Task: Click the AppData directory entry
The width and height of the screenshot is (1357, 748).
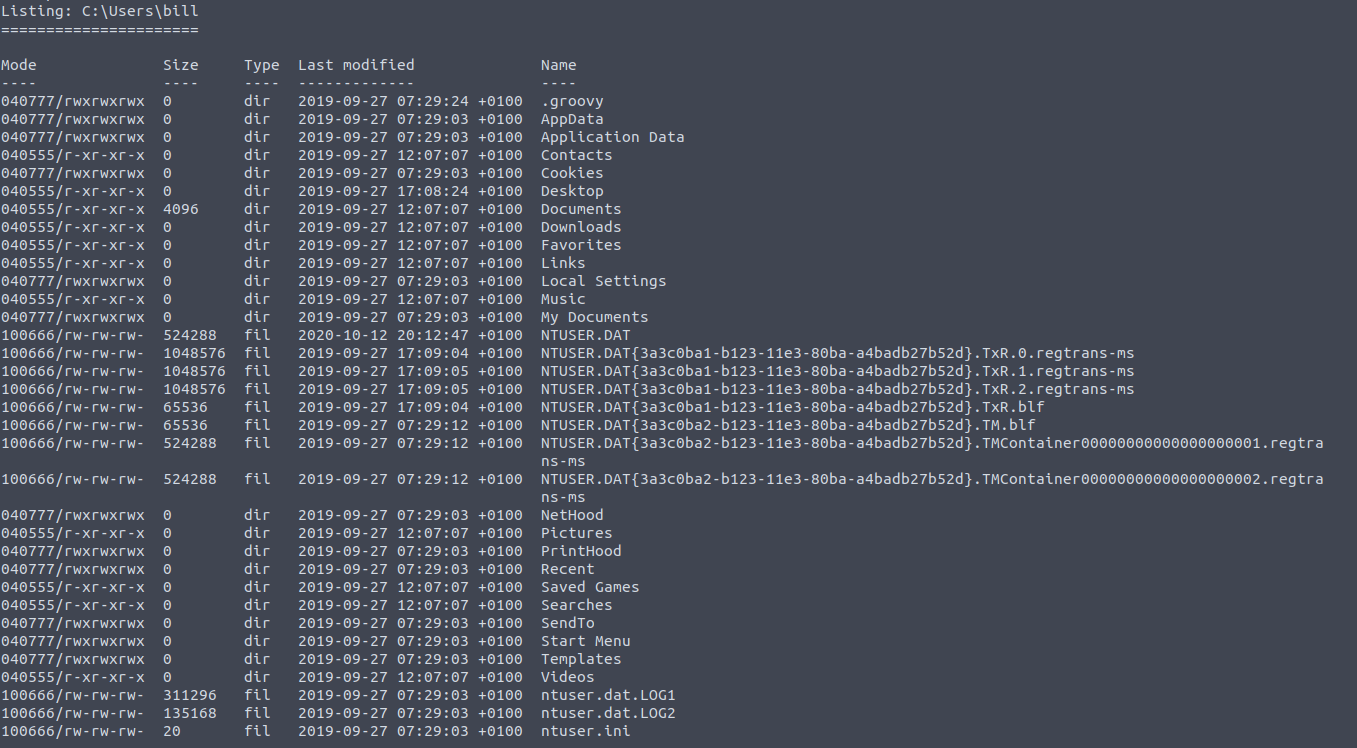Action: click(x=572, y=119)
